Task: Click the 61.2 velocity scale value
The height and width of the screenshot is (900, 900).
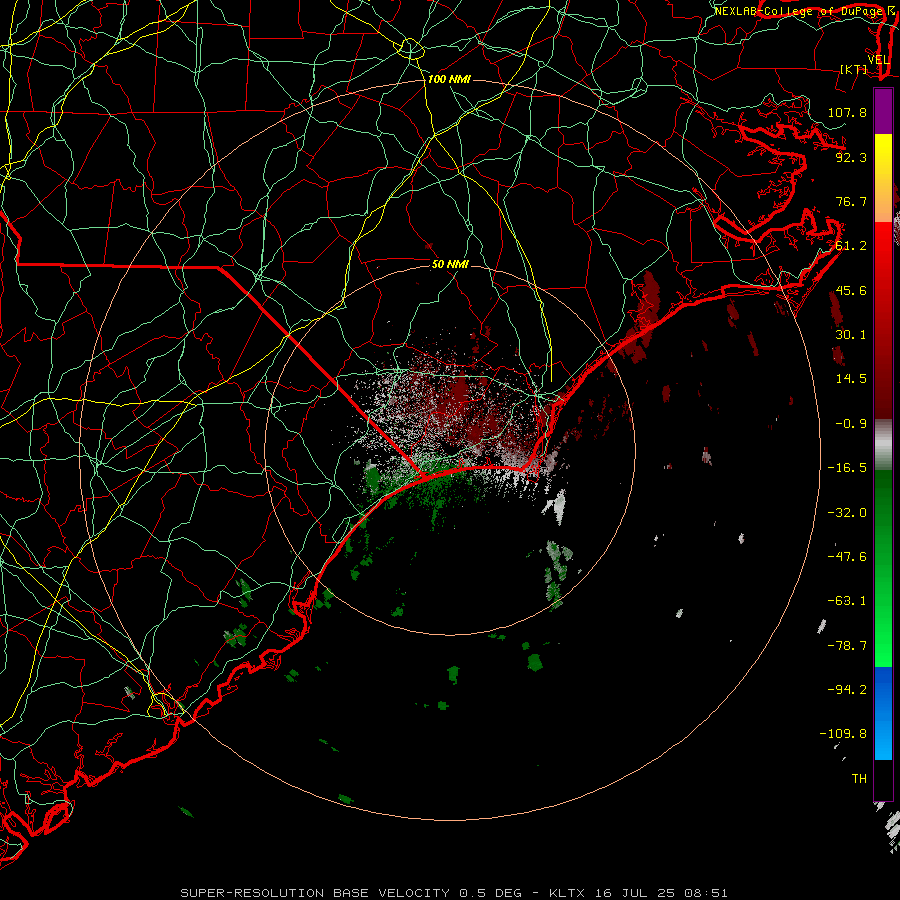Action: click(x=851, y=246)
